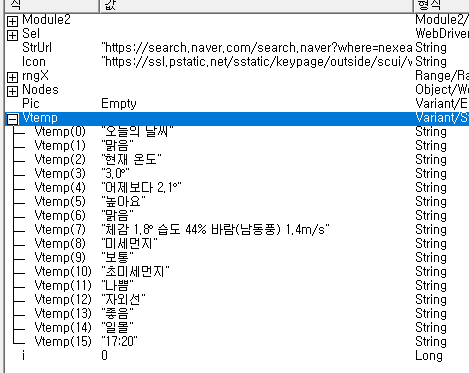The height and width of the screenshot is (373, 469).
Task: Select the Vtemp(7) element
Action: [60, 230]
